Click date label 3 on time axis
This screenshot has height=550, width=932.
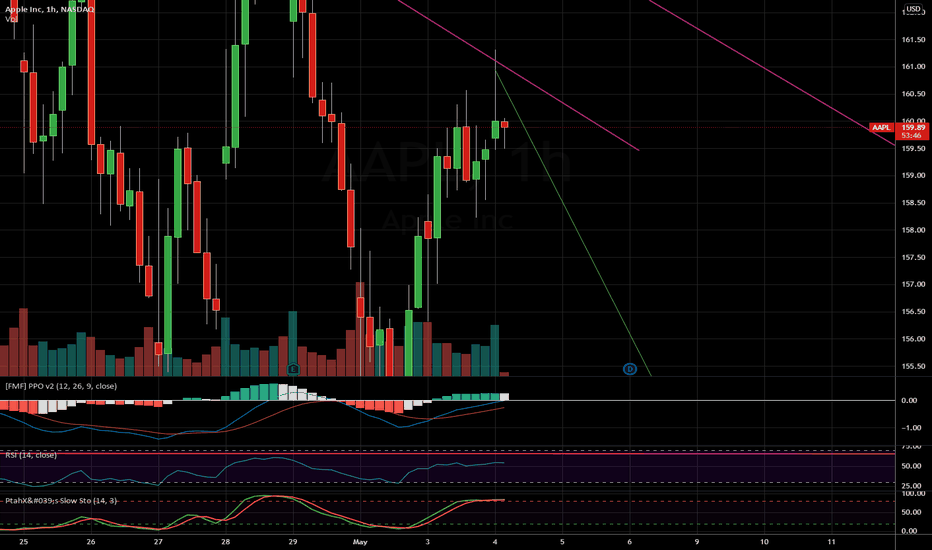[427, 542]
